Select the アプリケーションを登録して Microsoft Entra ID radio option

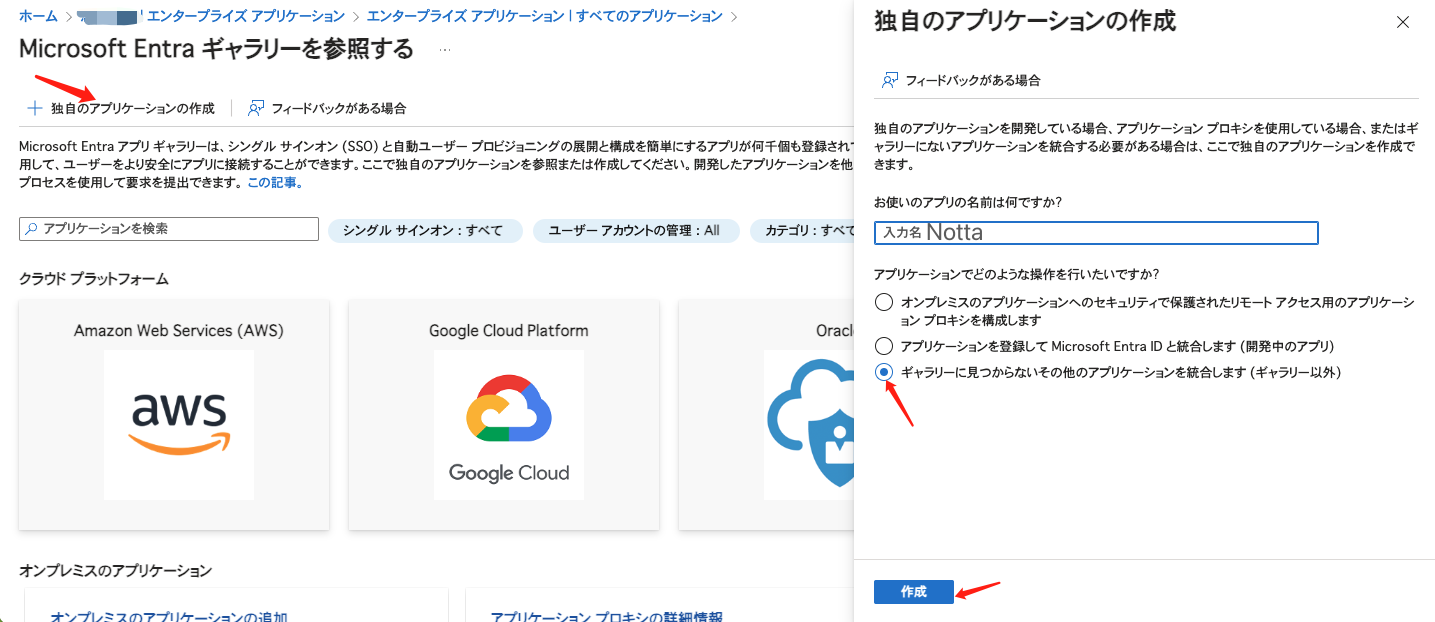883,346
